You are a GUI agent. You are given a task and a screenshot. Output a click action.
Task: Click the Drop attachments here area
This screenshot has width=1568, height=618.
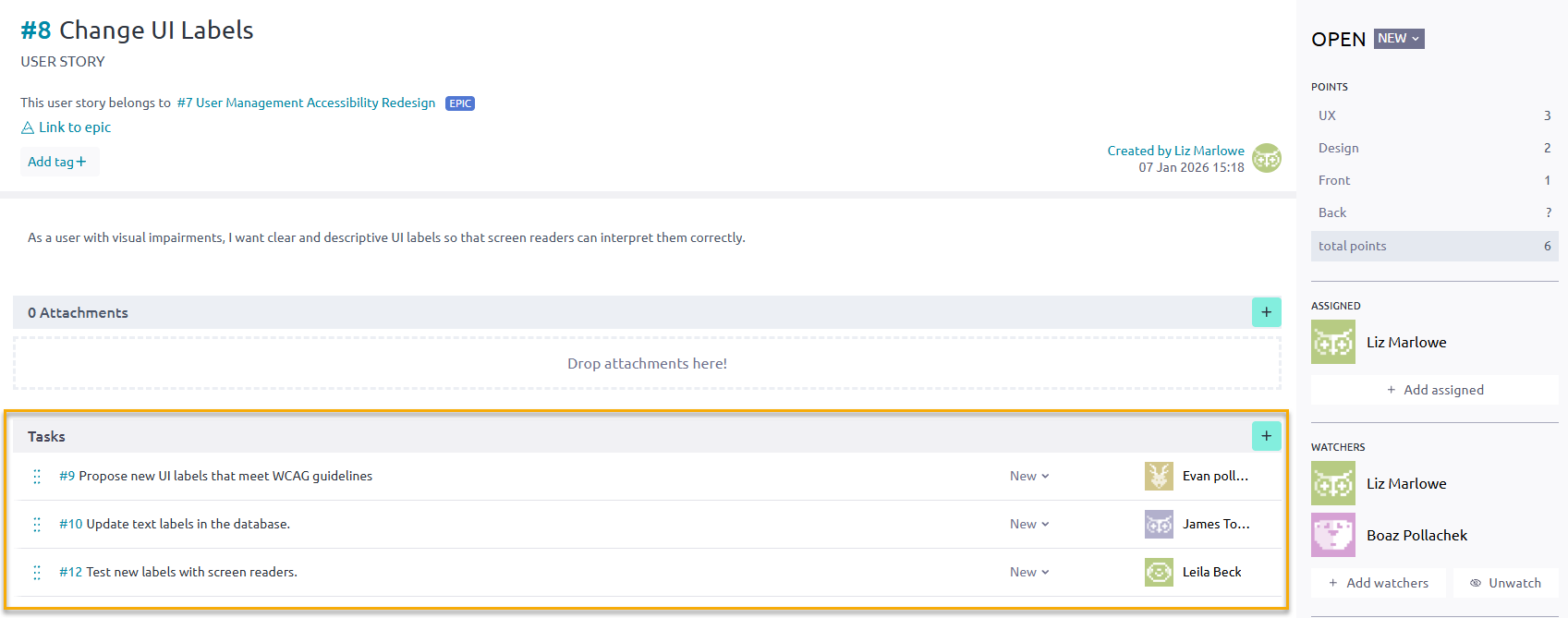(647, 363)
